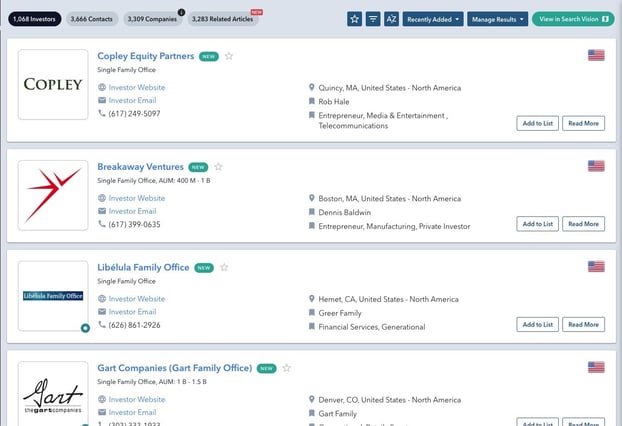
Task: Add Libélula Family Office to list
Action: [538, 324]
